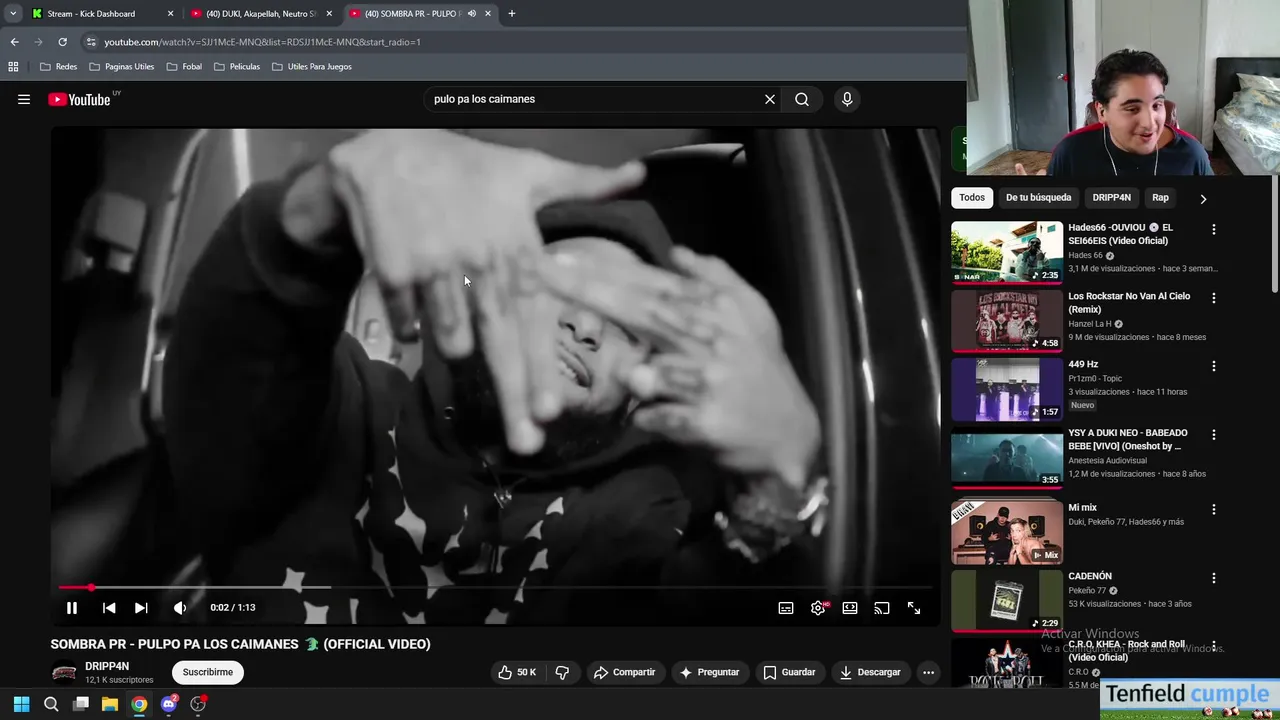This screenshot has height=720, width=1280.
Task: Open Windows taskbar search
Action: (x=51, y=704)
